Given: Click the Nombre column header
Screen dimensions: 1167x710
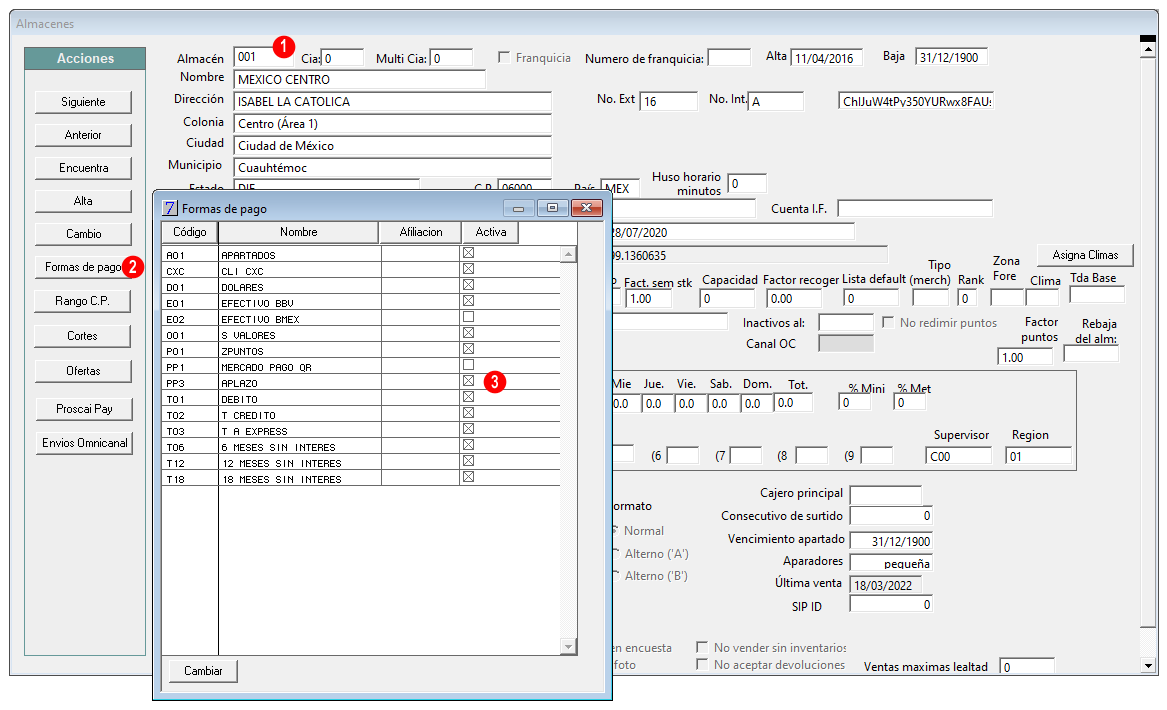Looking at the screenshot, I should point(298,232).
